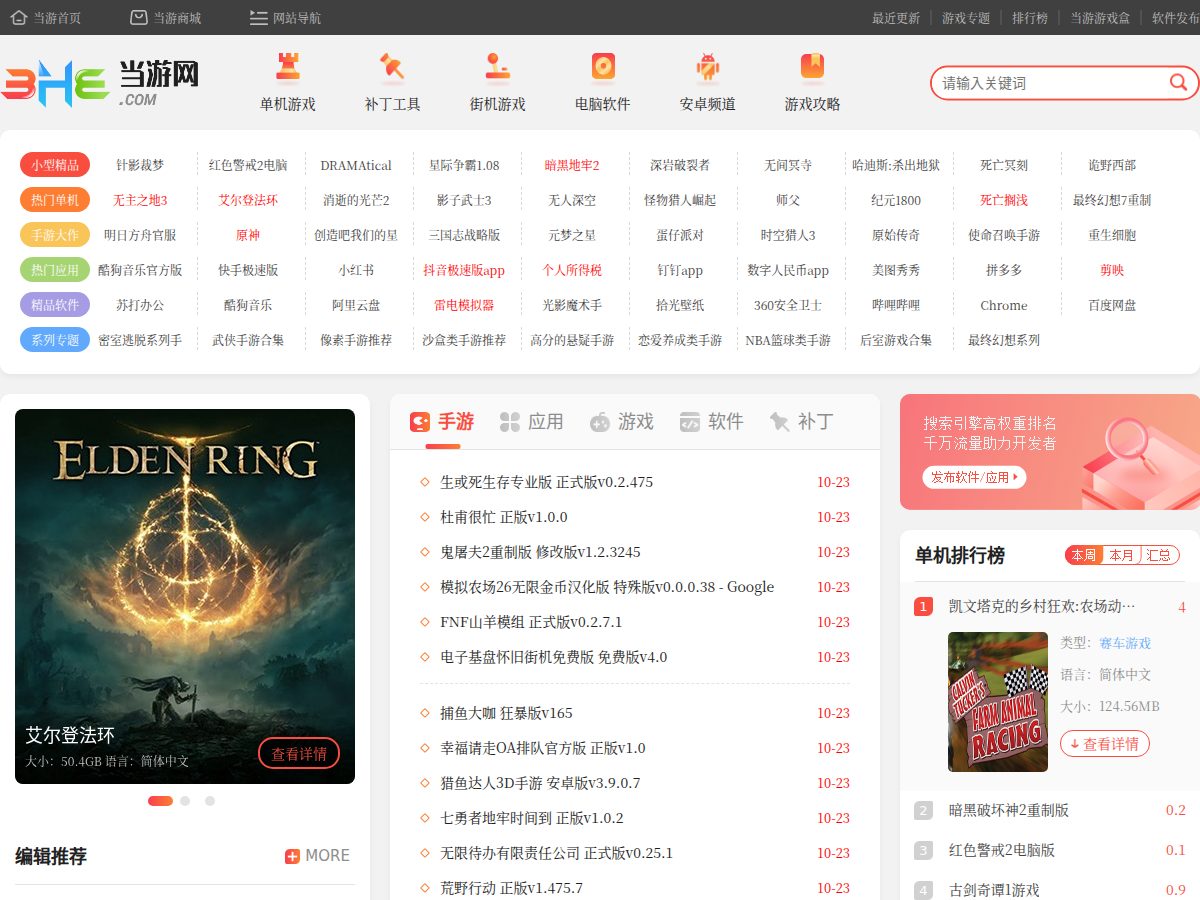Open 补丁工具 hammer icon
This screenshot has width=1200, height=900.
(x=393, y=67)
